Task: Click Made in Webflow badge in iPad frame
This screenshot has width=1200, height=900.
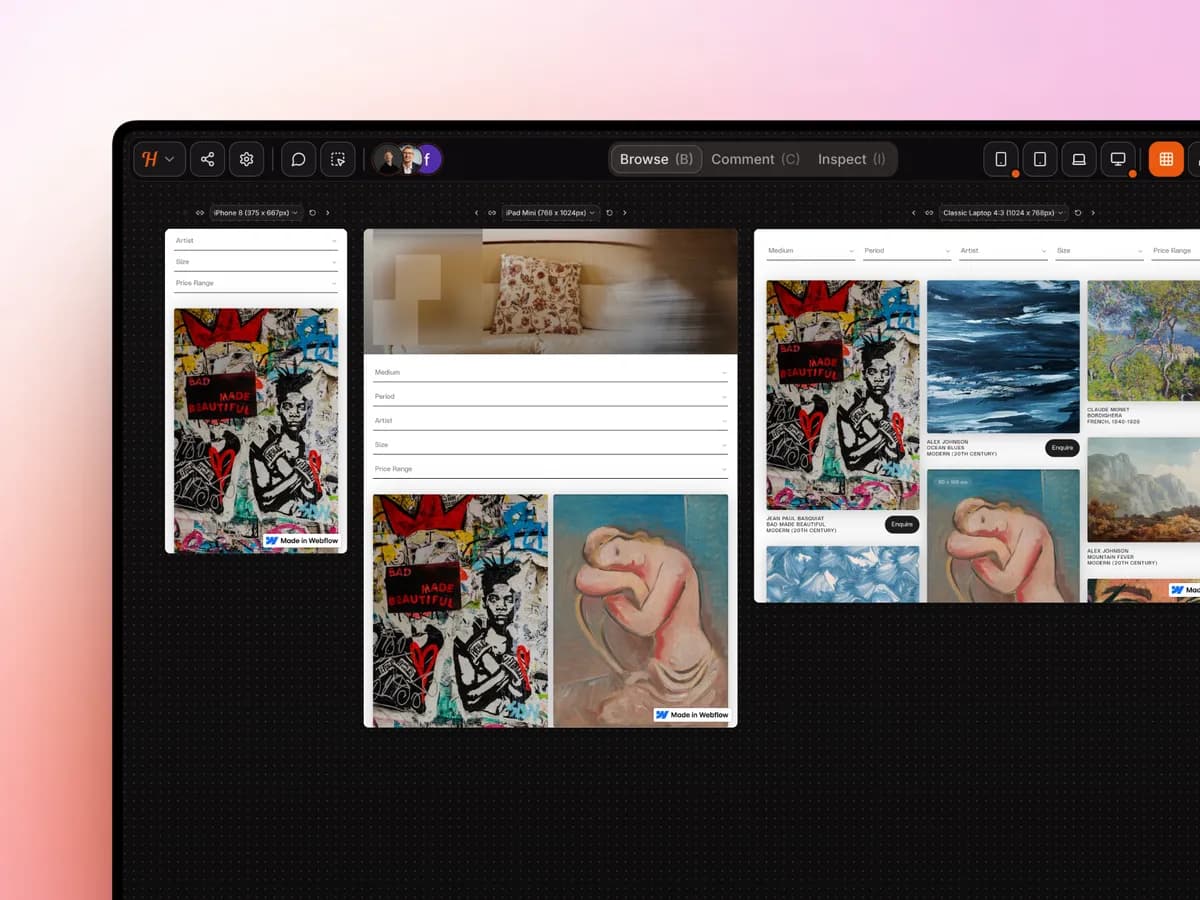Action: [692, 715]
